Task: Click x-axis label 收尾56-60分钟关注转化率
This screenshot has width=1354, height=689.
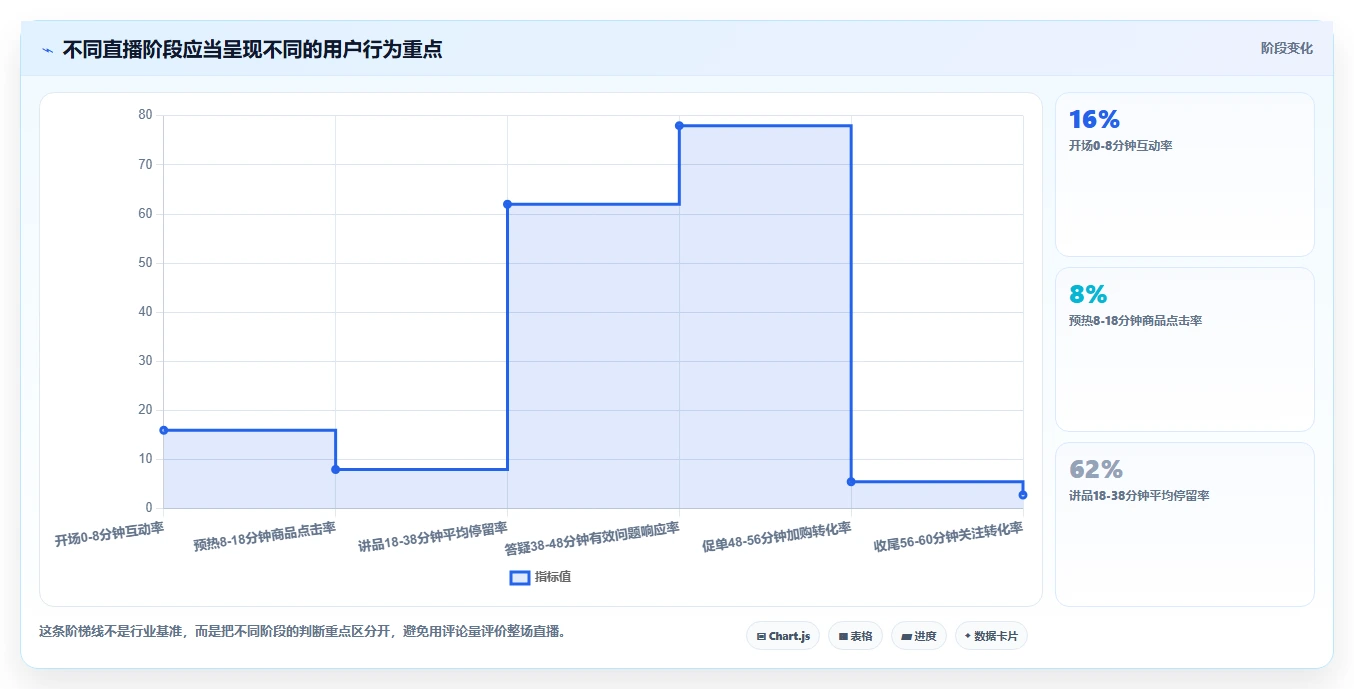Action: tap(949, 536)
